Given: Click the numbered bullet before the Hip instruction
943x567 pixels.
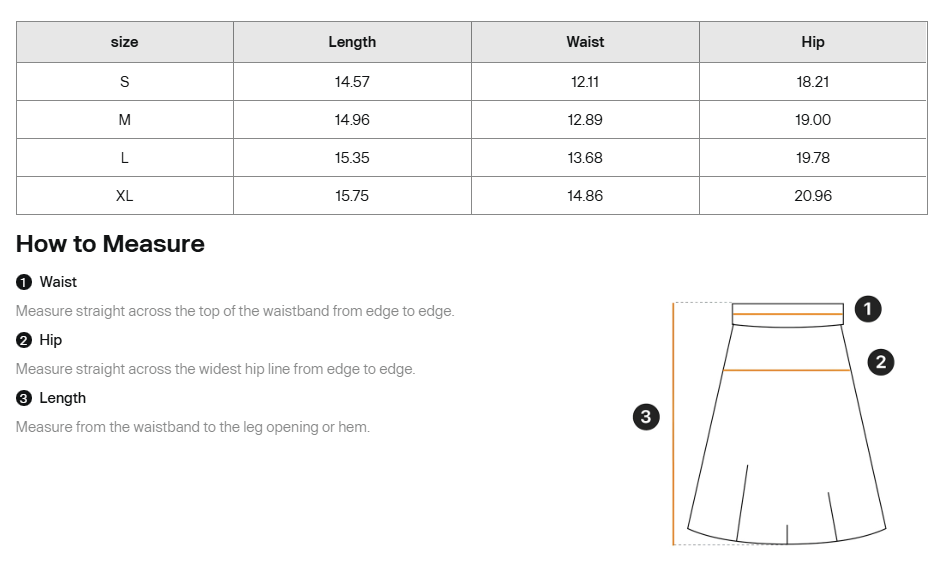Looking at the screenshot, I should tap(24, 340).
